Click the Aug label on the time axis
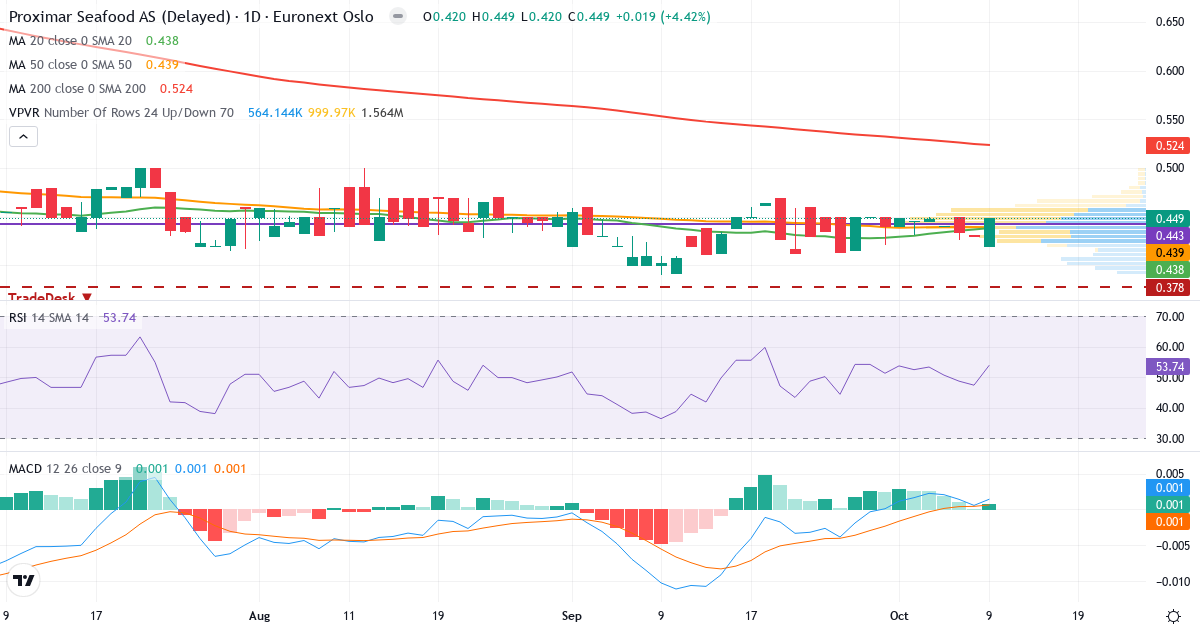Image resolution: width=1200 pixels, height=630 pixels. (x=259, y=616)
